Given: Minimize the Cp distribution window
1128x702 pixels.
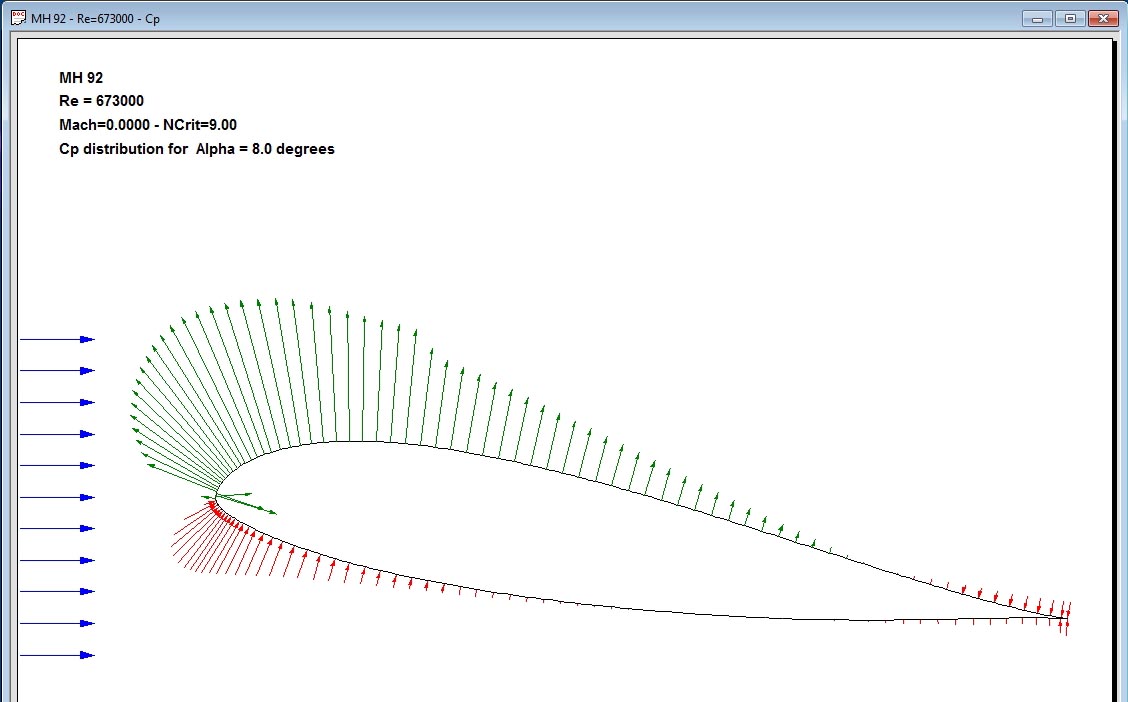Looking at the screenshot, I should 1038,18.
